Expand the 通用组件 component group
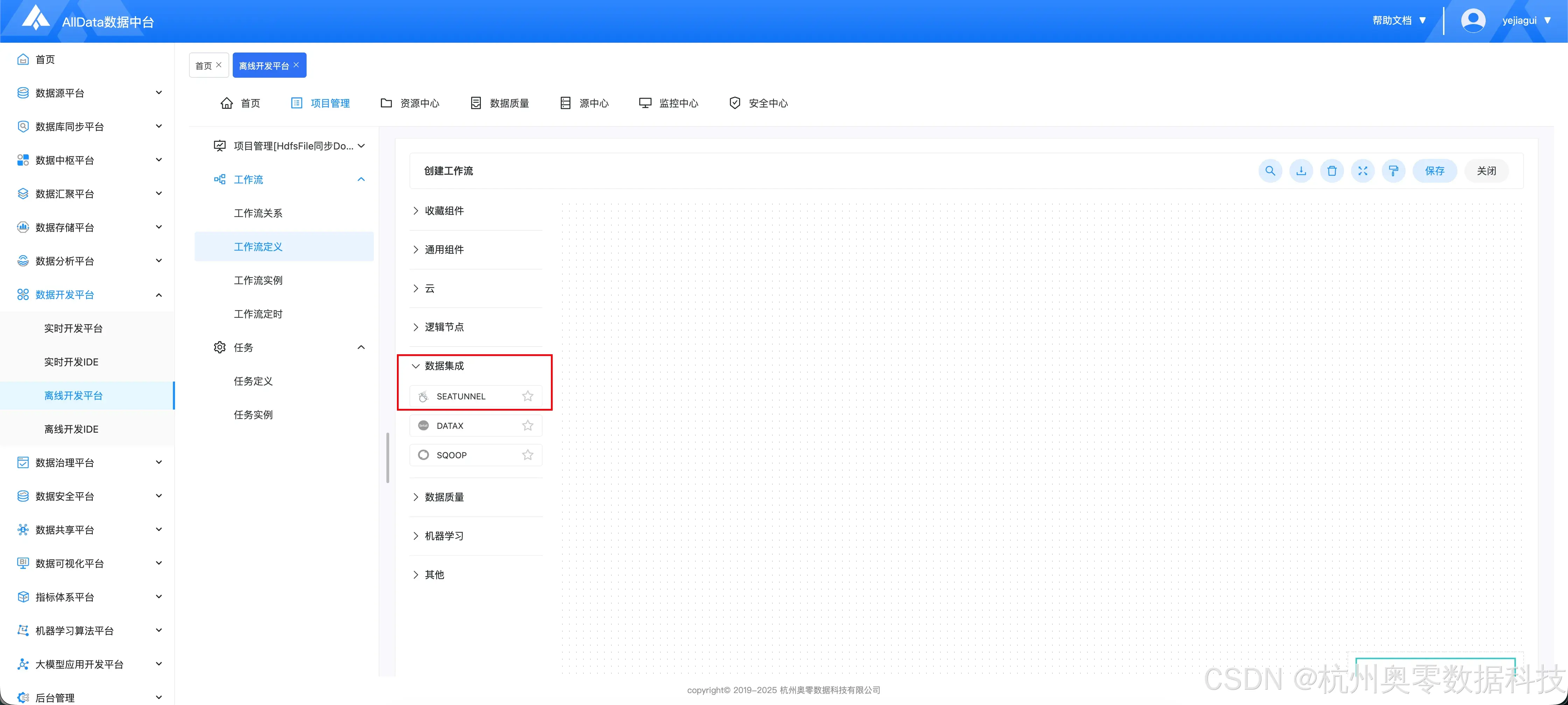Screen dimensions: 1568x705 pos(444,250)
